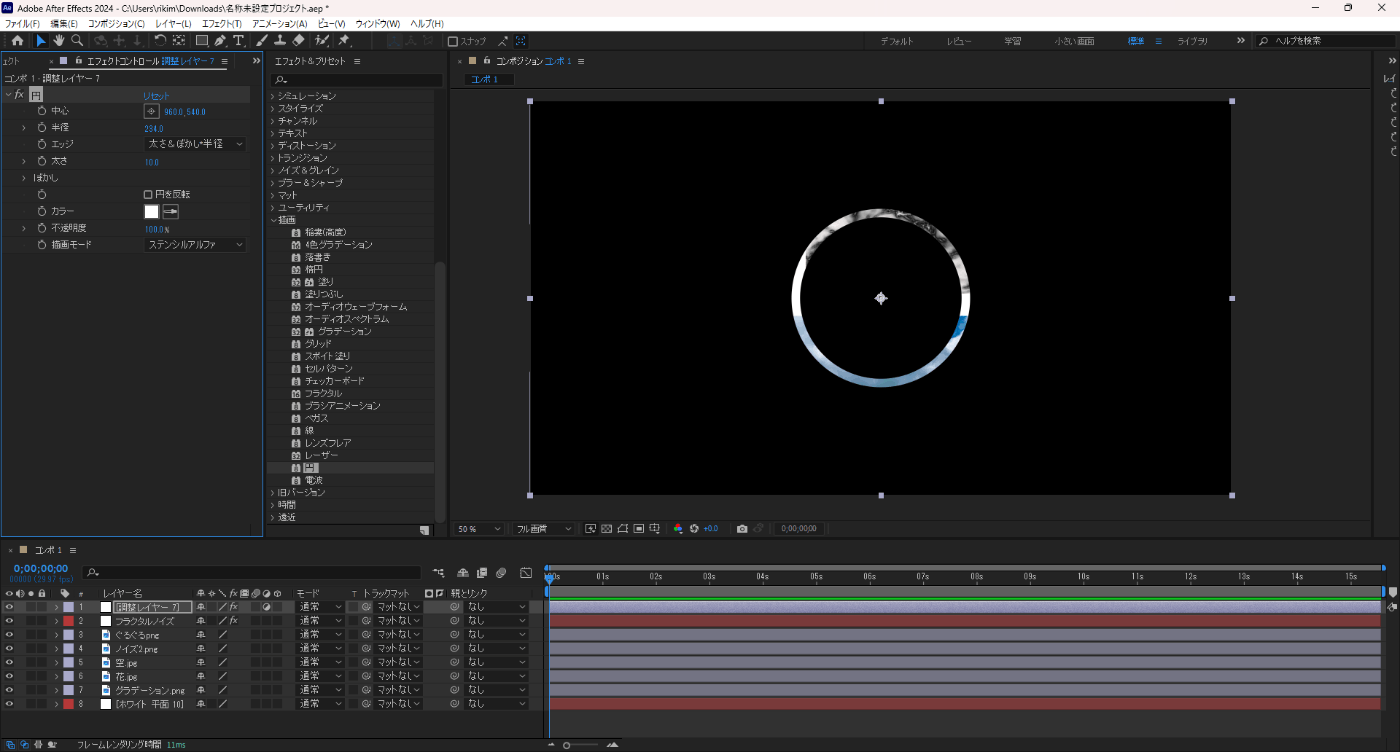This screenshot has width=1400, height=752.
Task: Hide the ホワイト 平面 10 layer
Action: tap(9, 704)
